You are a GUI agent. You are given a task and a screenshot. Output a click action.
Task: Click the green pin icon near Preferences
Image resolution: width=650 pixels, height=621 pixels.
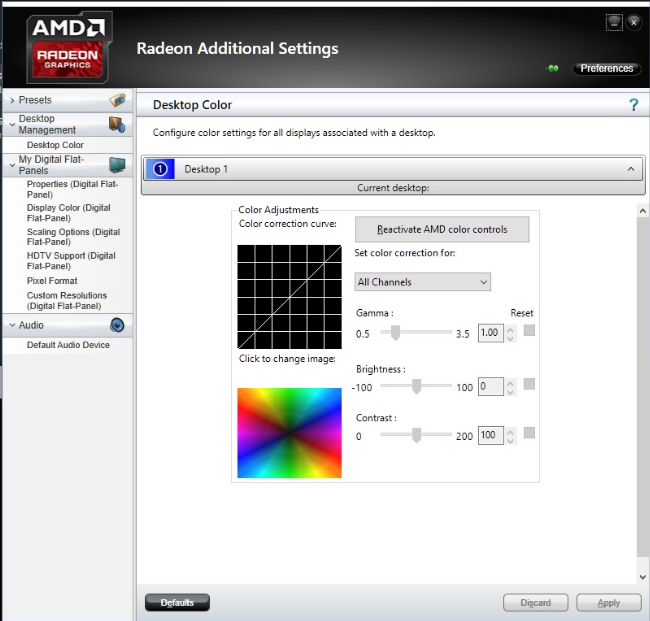click(553, 68)
